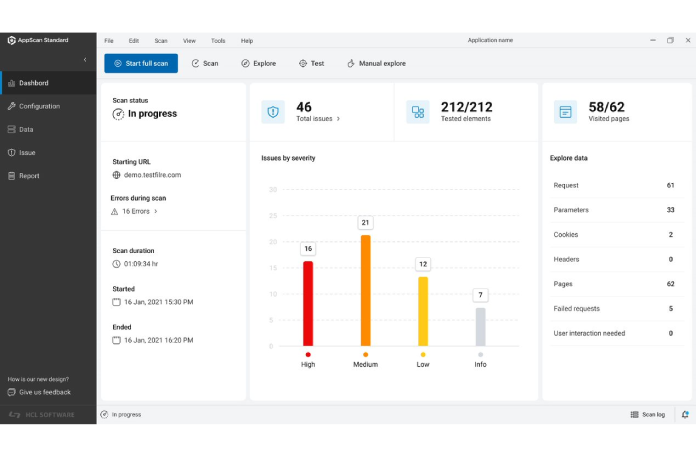This screenshot has width=696, height=456.
Task: Open the Data section in sidebar
Action: tap(26, 129)
